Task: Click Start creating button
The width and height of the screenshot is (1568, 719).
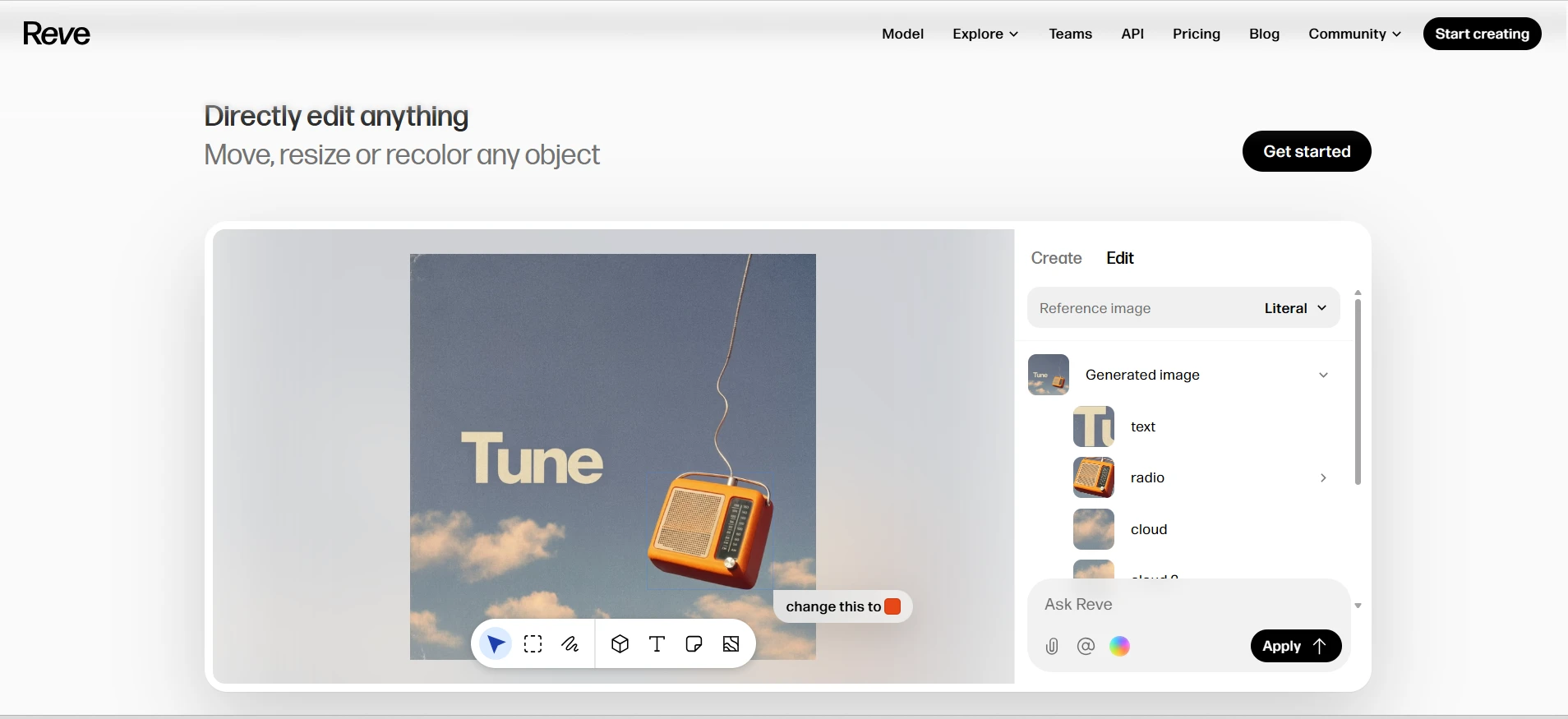Action: pyautogui.click(x=1482, y=34)
